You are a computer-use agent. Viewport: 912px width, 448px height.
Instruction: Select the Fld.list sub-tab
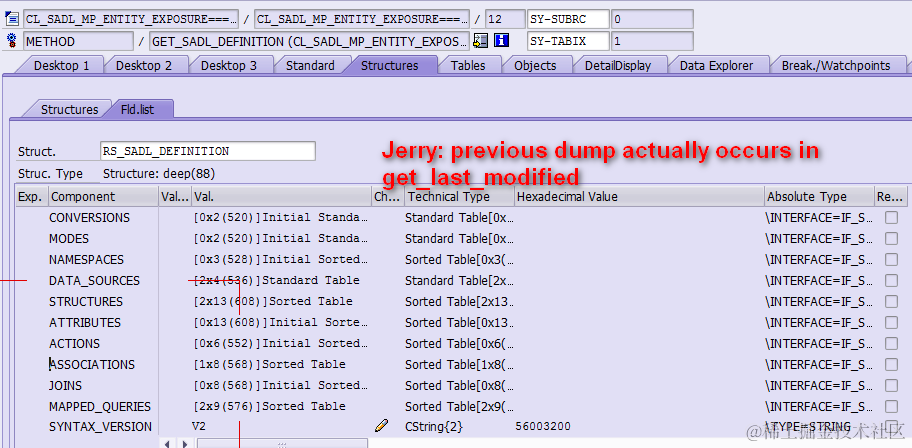pos(137,109)
